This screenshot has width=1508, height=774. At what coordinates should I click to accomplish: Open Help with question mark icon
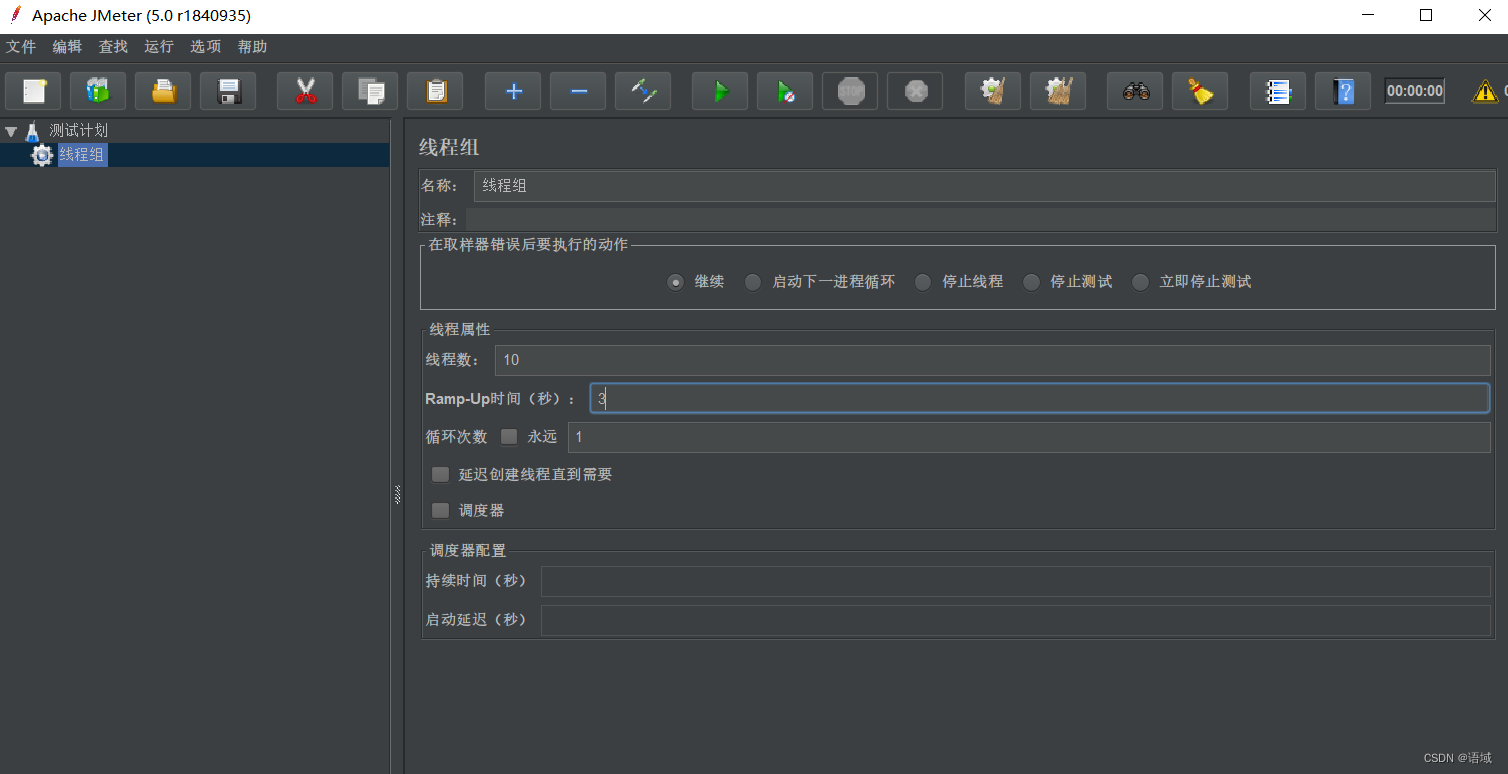tap(1343, 91)
